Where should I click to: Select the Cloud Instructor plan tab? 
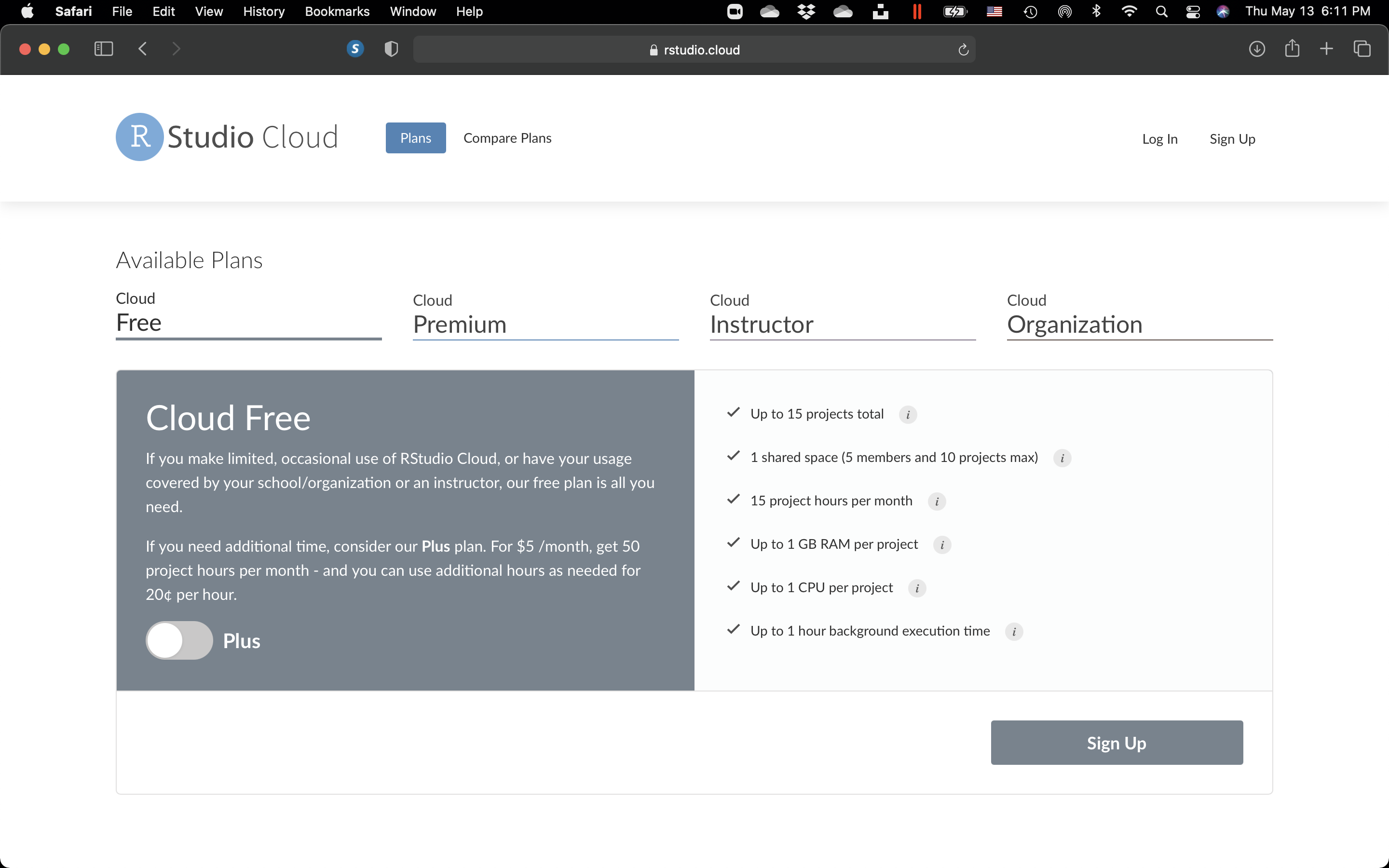pyautogui.click(x=843, y=316)
